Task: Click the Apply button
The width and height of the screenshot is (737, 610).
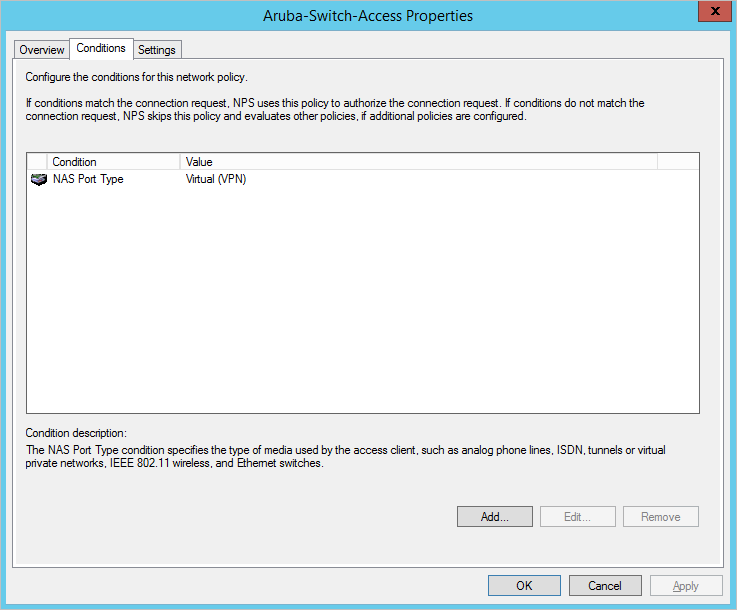Action: [686, 586]
